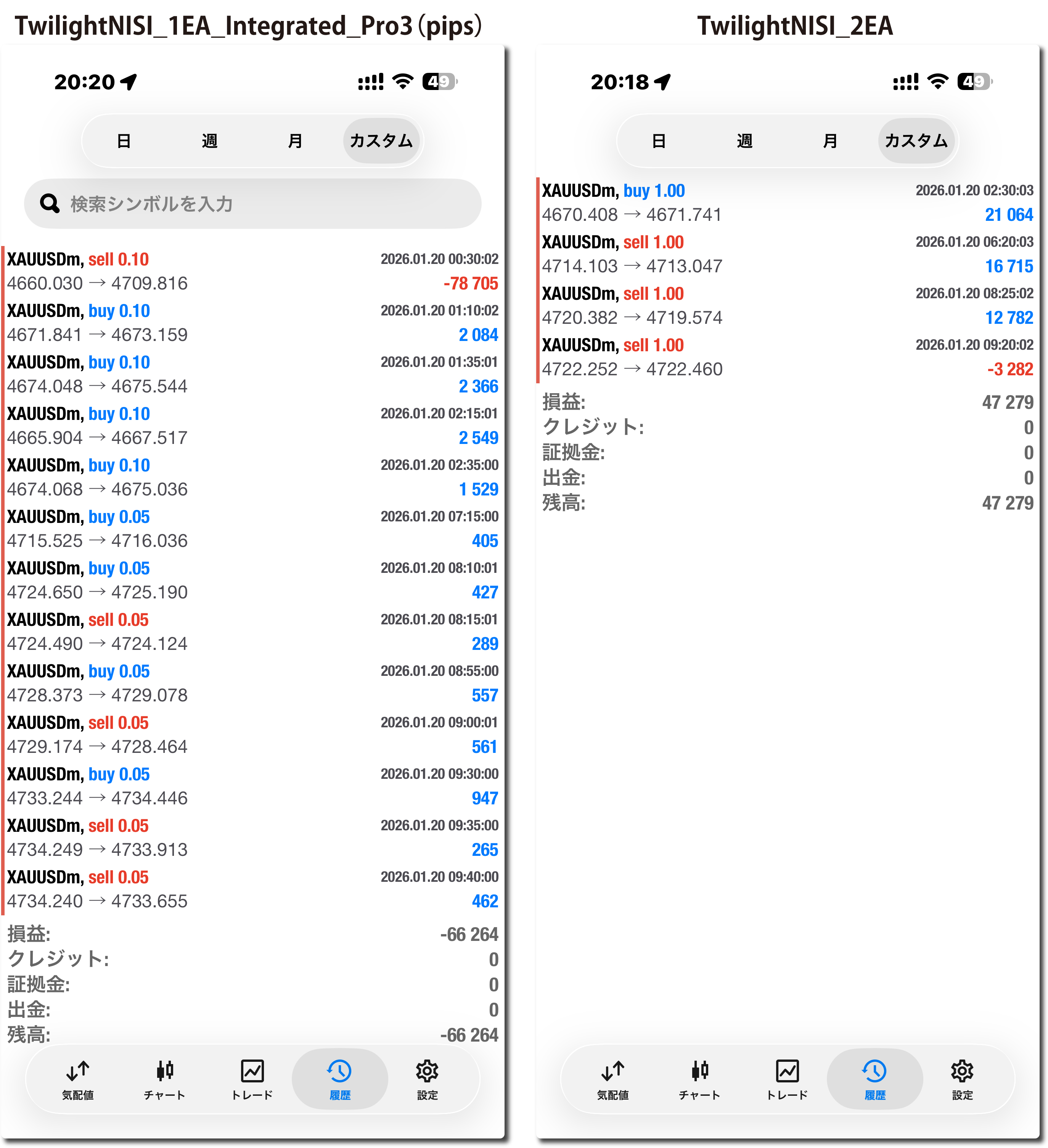Screen dimensions: 1048x1148
Task: Open Settings gear icon in left phone
Action: click(x=427, y=1071)
